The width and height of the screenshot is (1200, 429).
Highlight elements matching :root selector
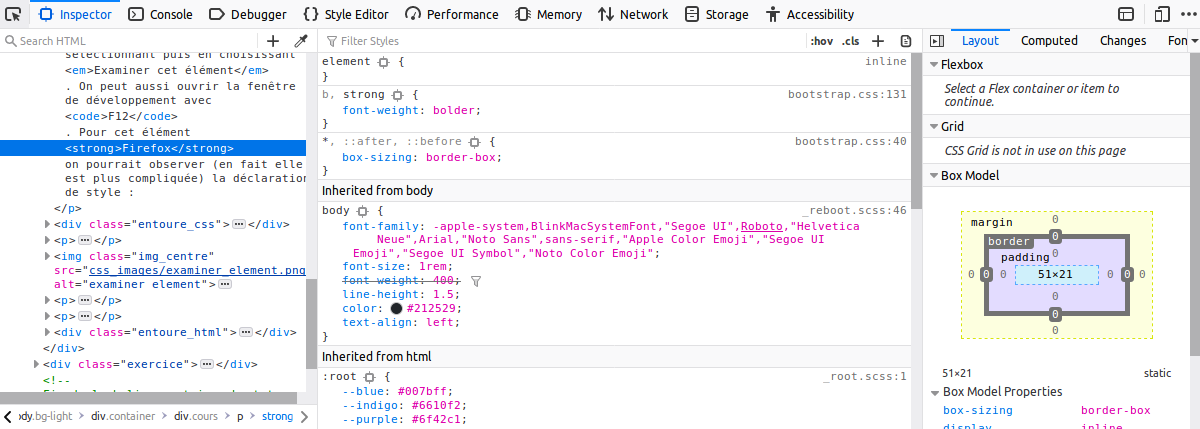(x=370, y=377)
